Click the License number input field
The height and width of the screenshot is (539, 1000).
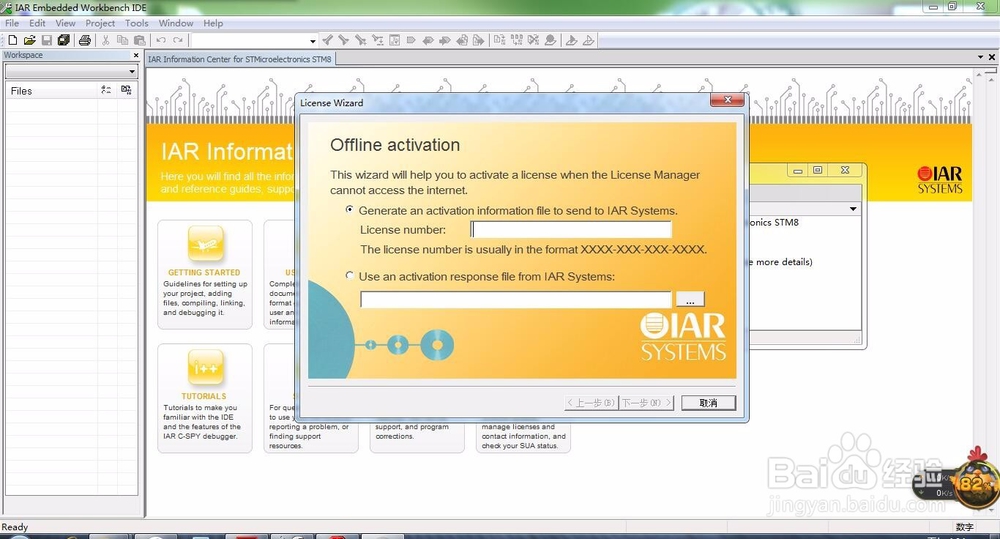pos(571,230)
